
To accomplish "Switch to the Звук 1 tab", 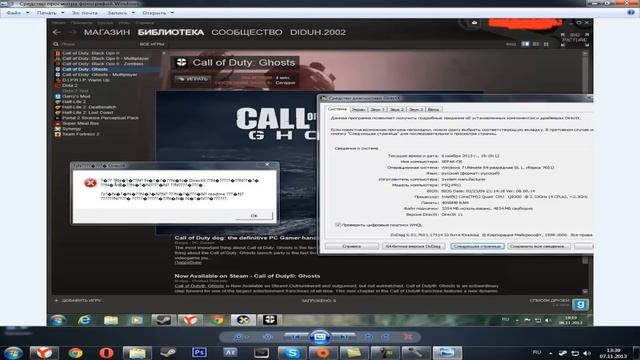I will click(378, 109).
